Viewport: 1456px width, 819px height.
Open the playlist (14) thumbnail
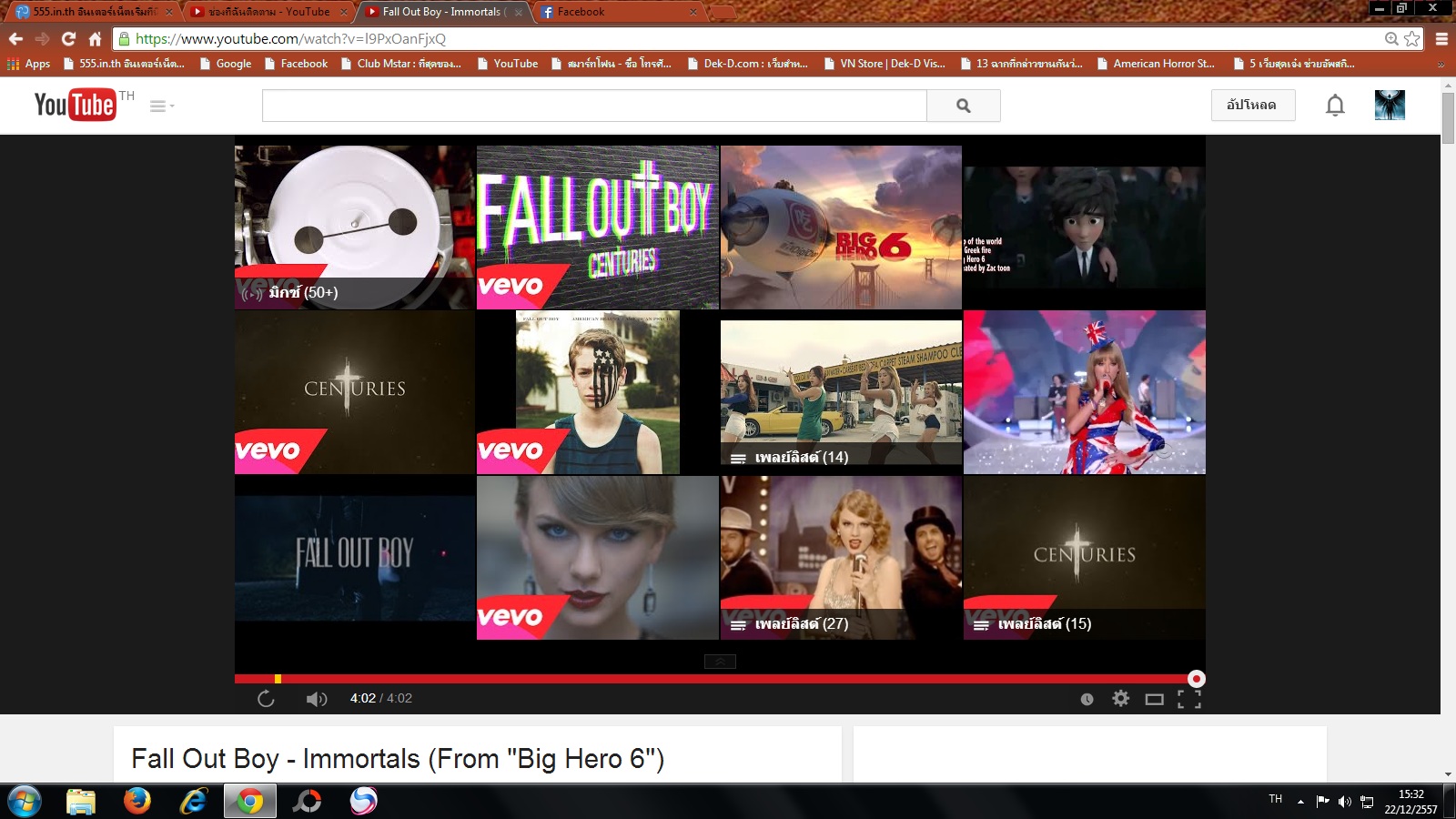tap(841, 392)
